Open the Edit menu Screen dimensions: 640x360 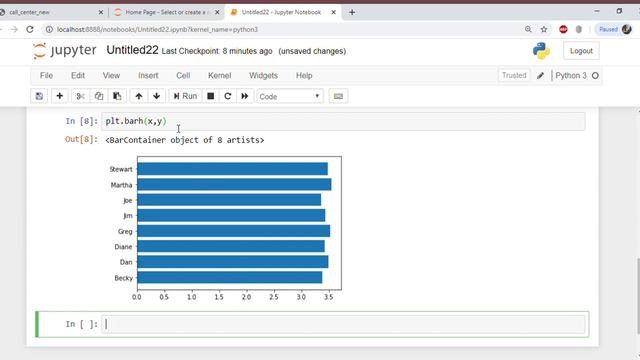click(x=78, y=76)
